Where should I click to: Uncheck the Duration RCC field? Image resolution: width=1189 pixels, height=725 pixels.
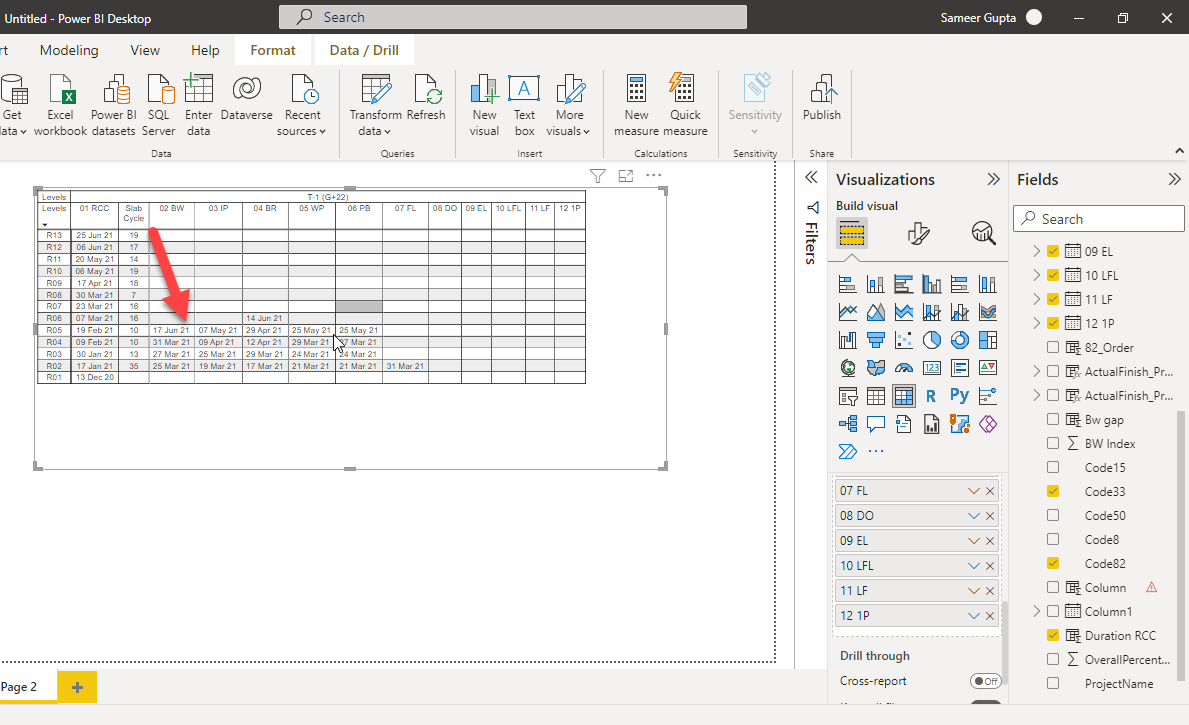point(1053,636)
